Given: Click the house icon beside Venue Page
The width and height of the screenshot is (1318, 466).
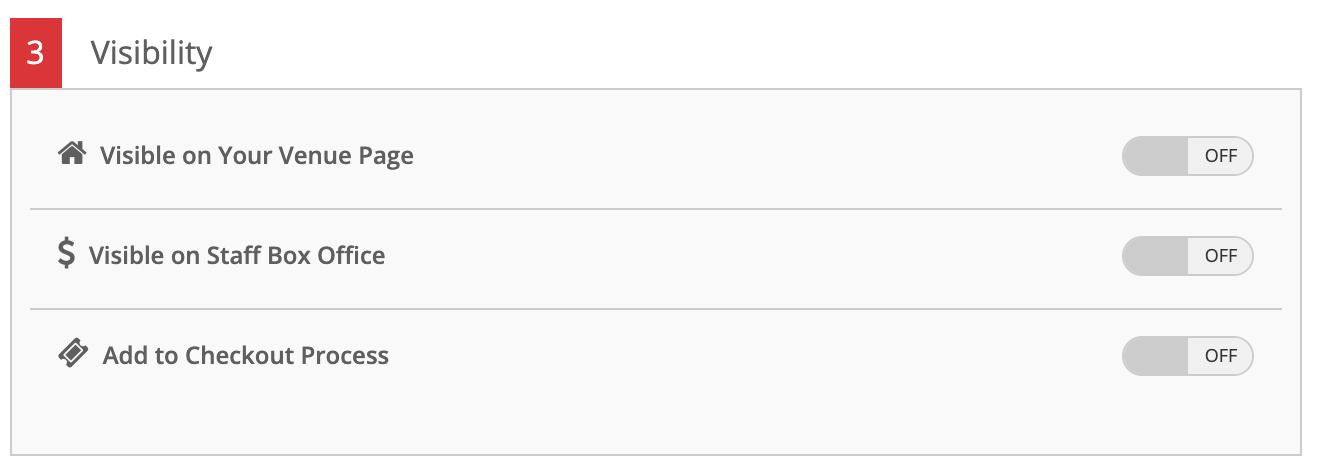Looking at the screenshot, I should [71, 154].
